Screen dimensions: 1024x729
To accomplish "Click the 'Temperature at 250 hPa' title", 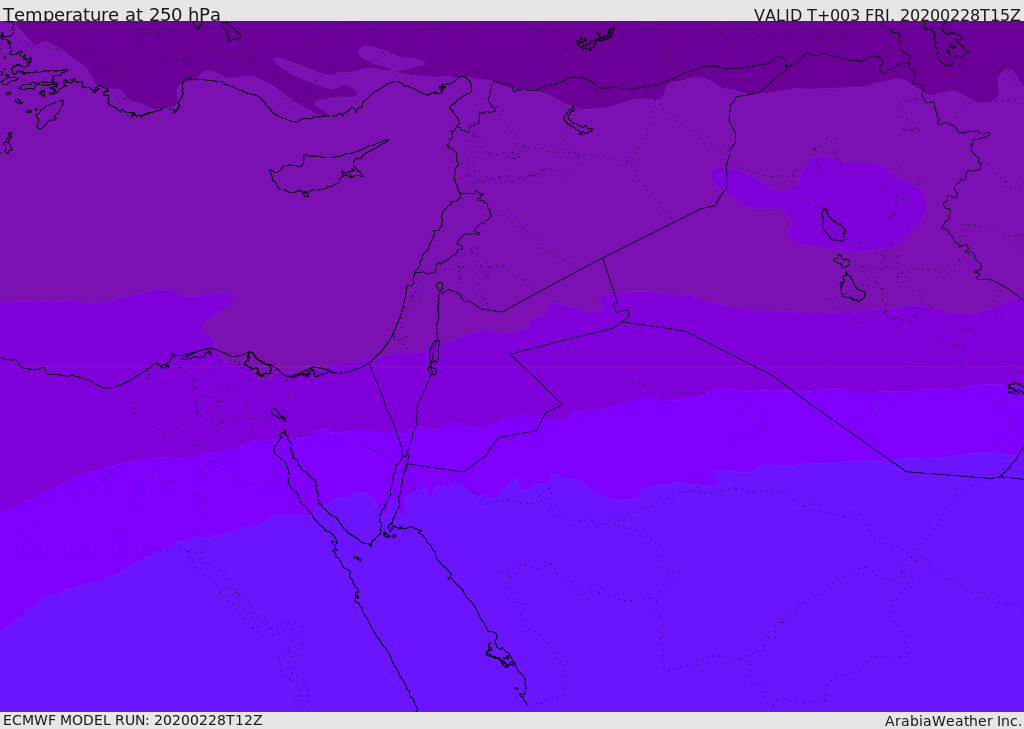I will 112,14.
